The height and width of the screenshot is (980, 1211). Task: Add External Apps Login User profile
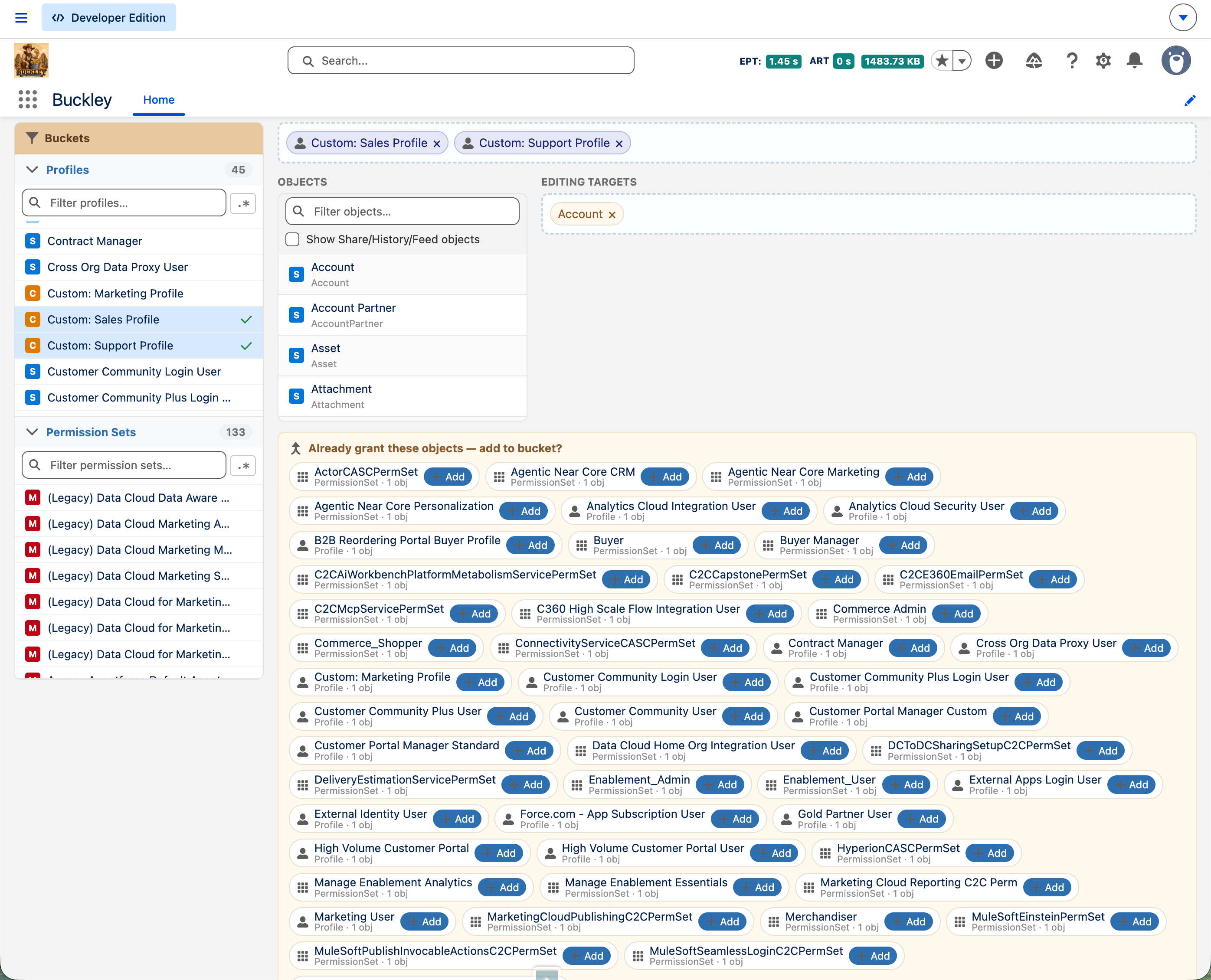tap(1131, 785)
